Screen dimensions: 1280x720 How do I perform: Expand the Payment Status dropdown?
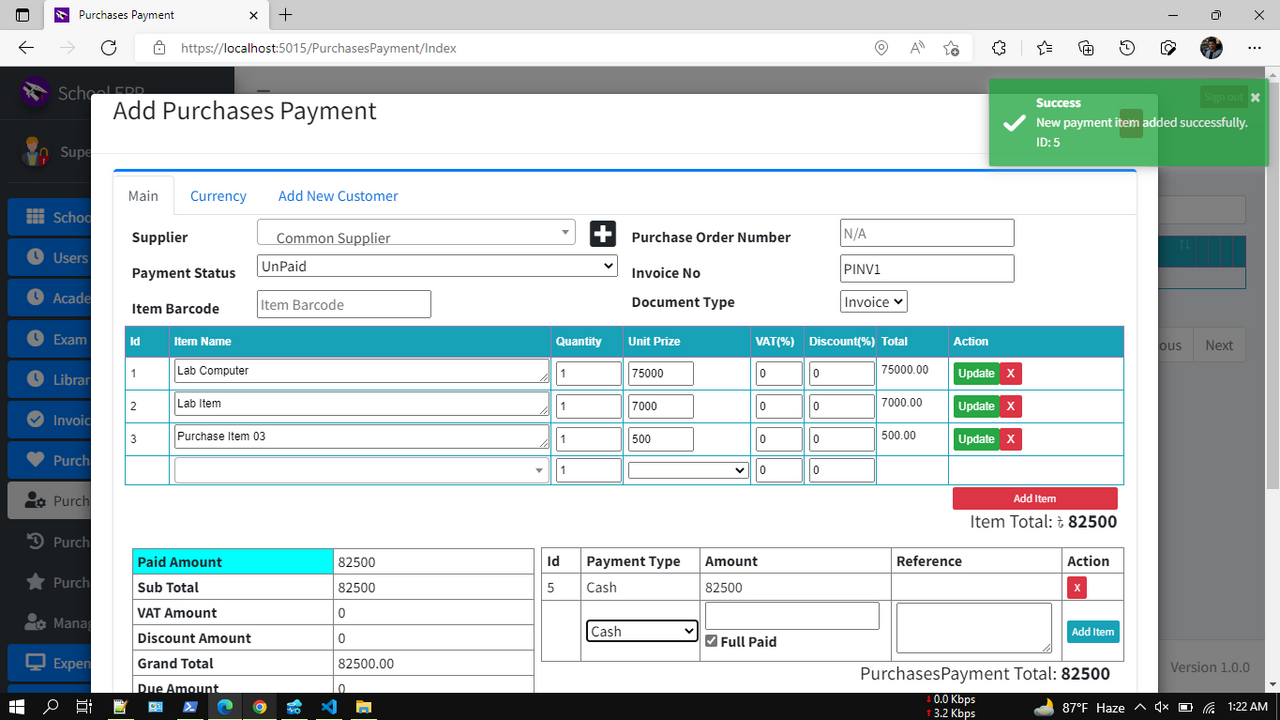click(437, 267)
